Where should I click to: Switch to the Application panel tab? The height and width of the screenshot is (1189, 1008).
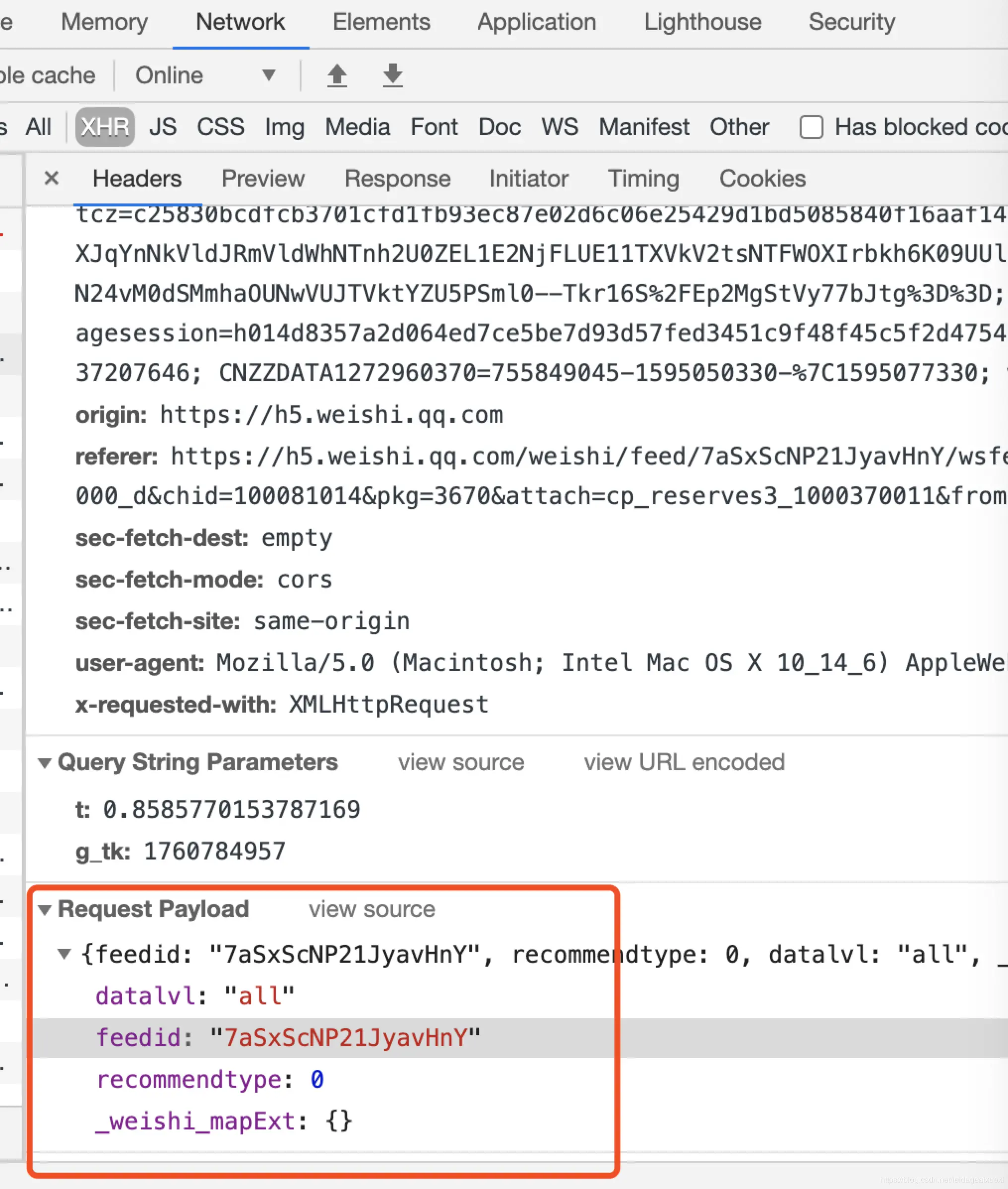tap(537, 22)
